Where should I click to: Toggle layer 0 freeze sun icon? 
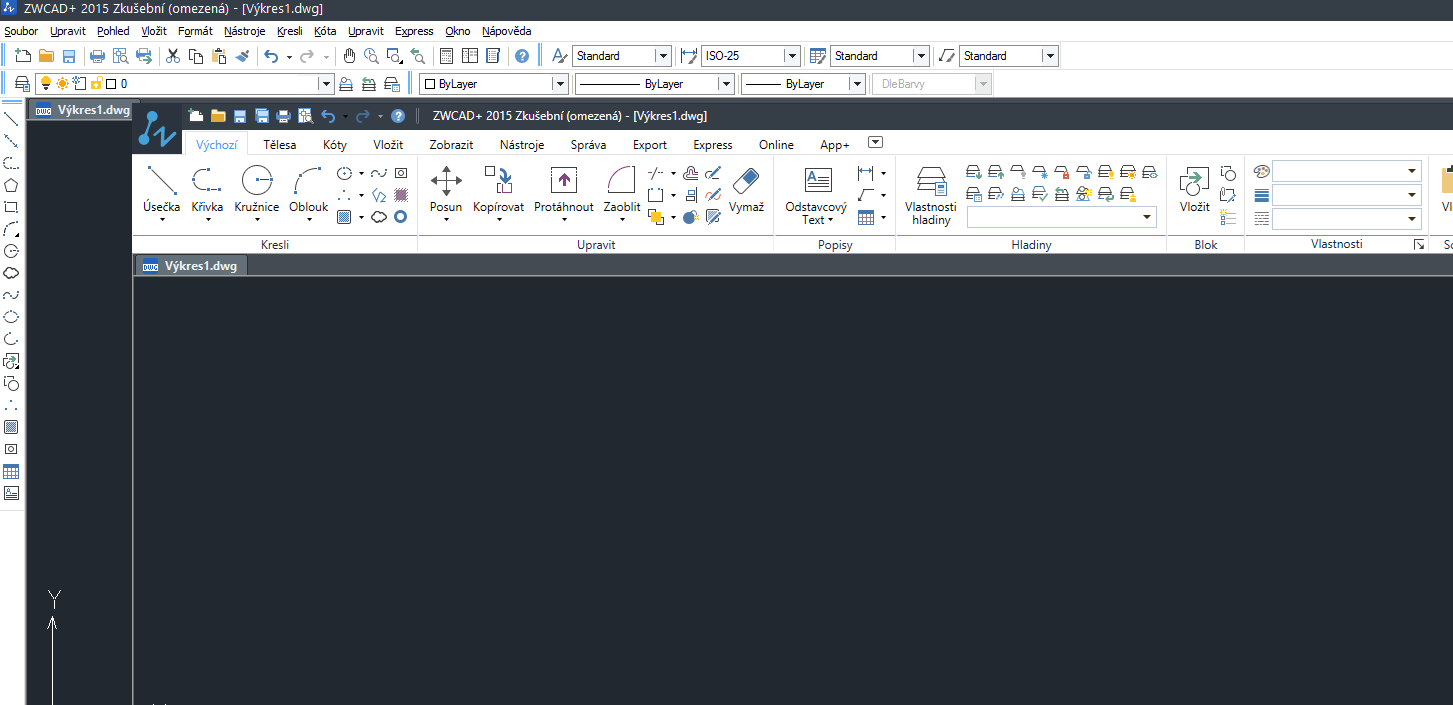click(62, 84)
